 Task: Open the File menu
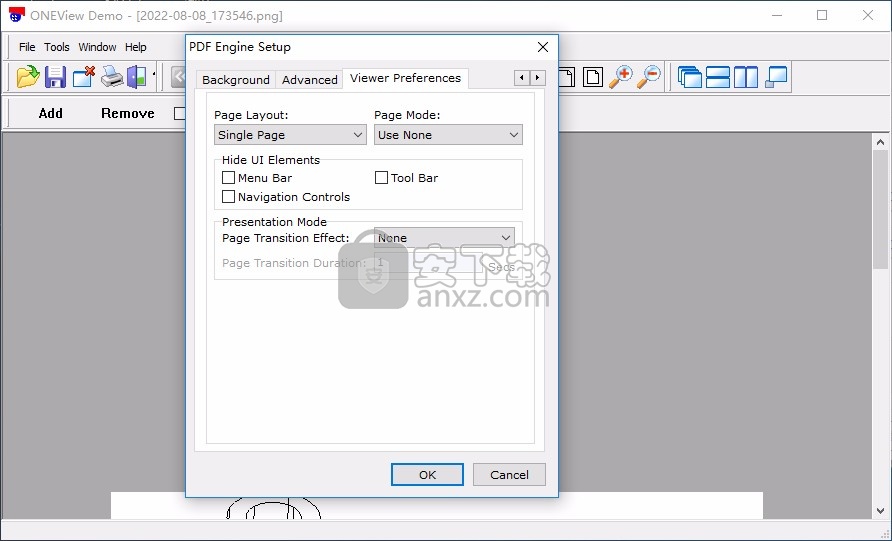27,47
